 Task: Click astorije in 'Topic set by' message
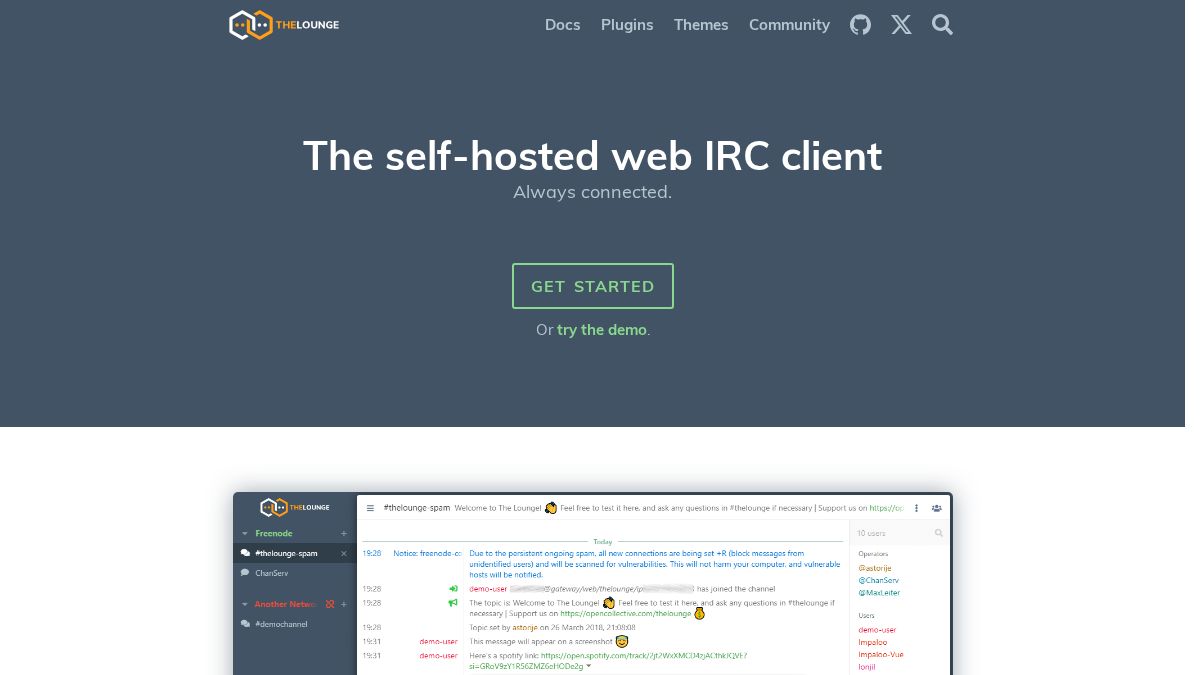pos(525,627)
